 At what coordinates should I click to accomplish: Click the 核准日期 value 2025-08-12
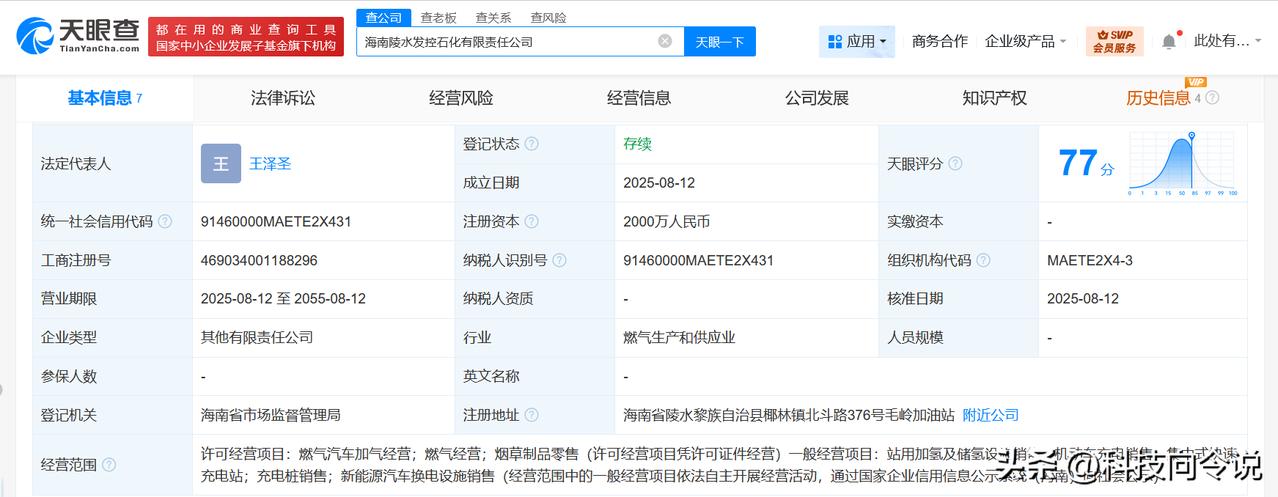click(1083, 298)
